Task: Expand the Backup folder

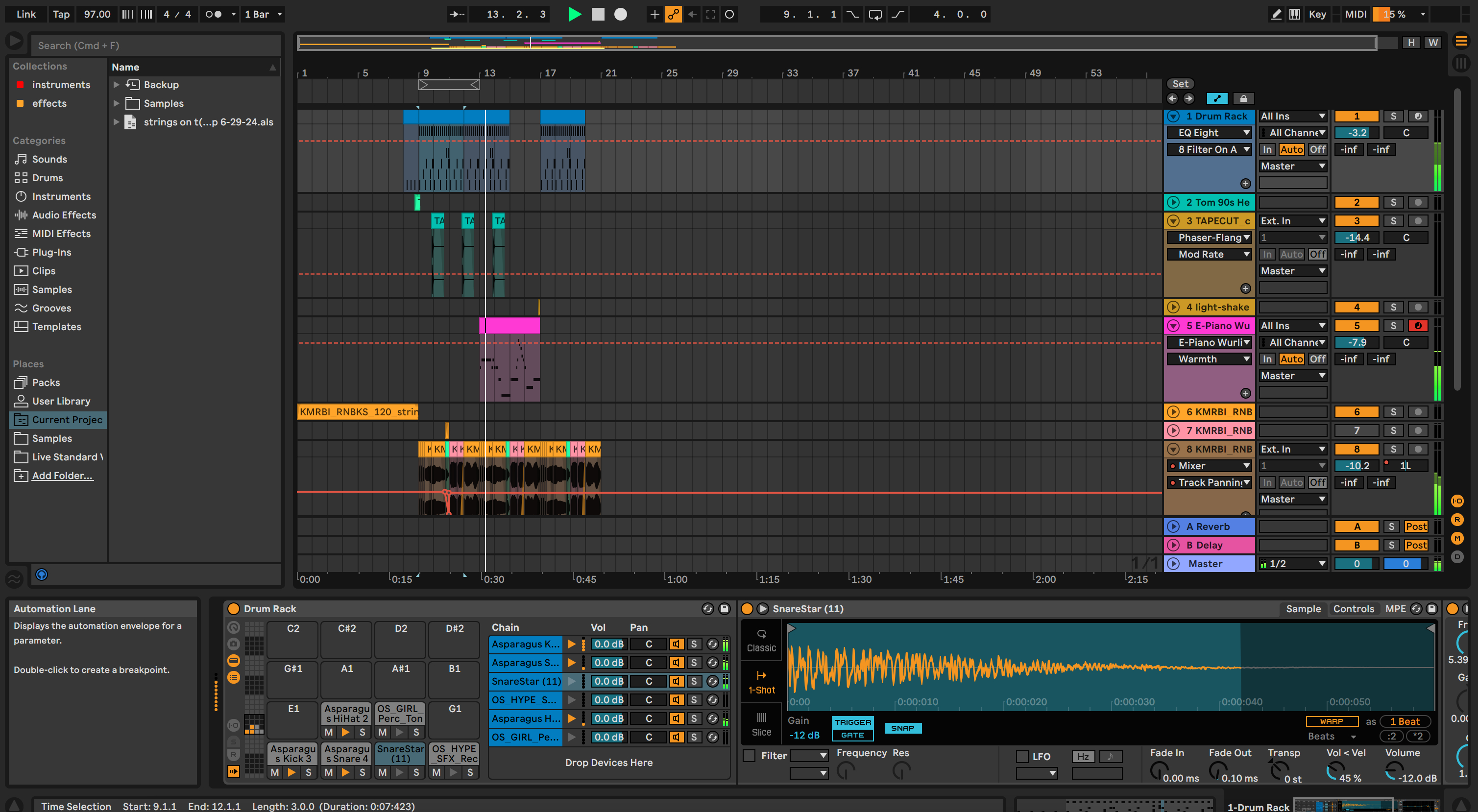Action: [117, 85]
